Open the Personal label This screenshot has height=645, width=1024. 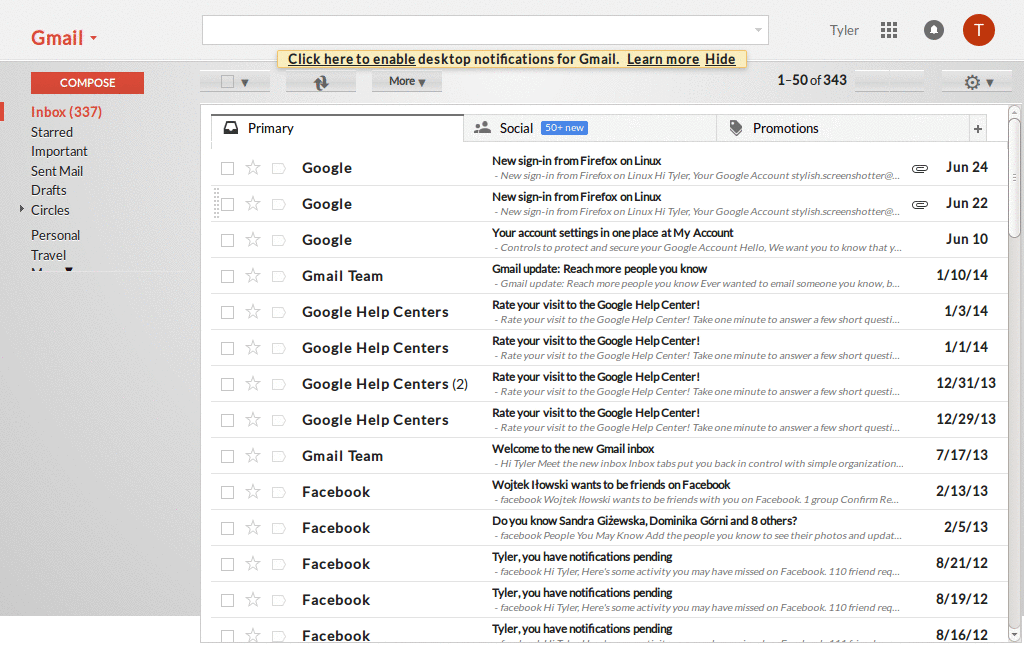(56, 235)
